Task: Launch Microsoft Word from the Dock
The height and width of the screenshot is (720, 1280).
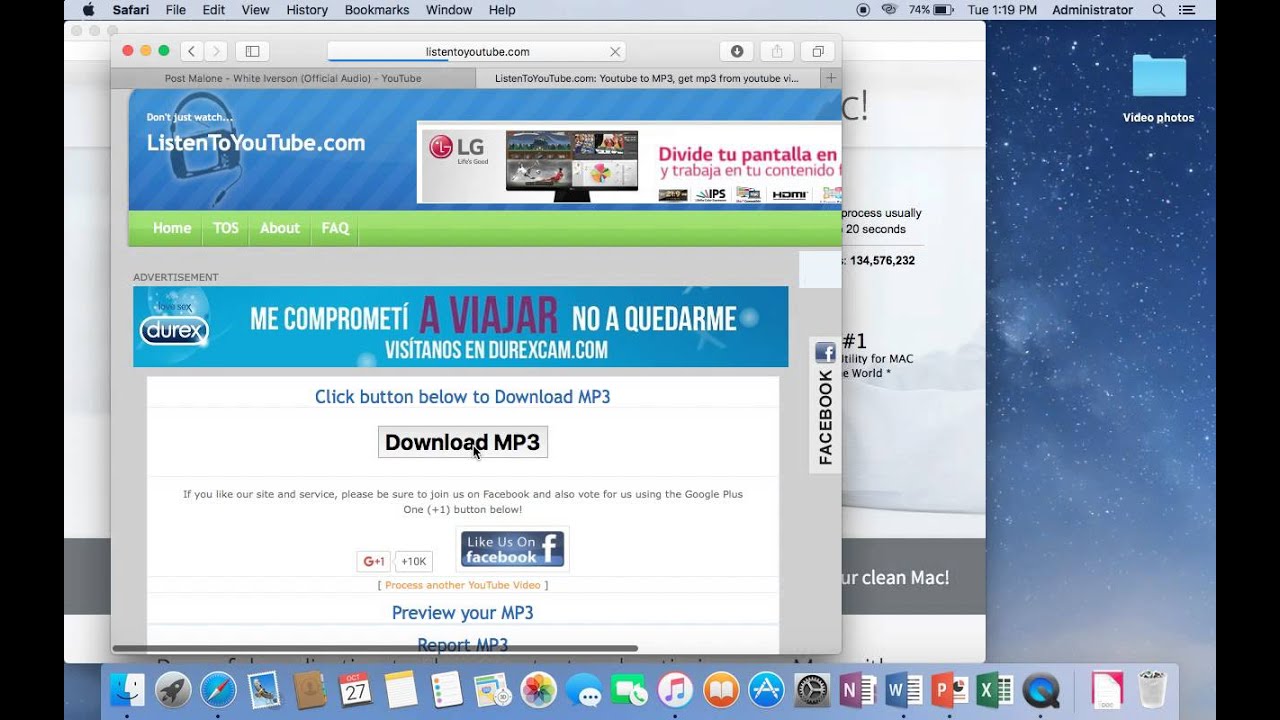Action: (904, 690)
